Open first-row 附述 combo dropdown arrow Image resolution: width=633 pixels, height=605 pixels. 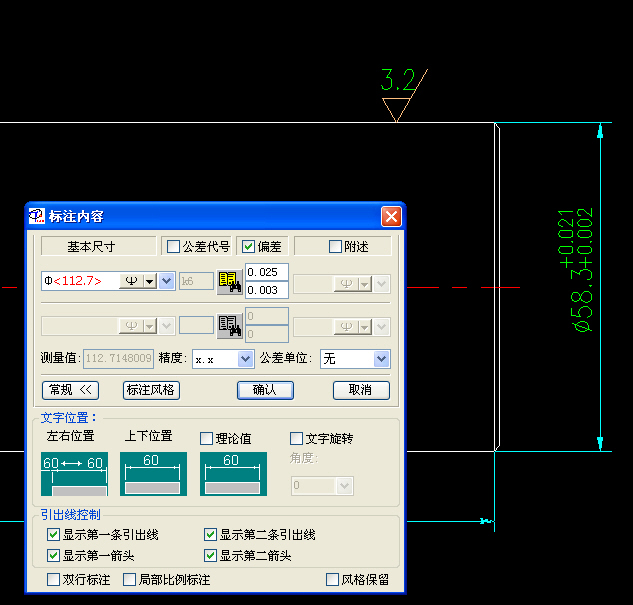coord(381,284)
